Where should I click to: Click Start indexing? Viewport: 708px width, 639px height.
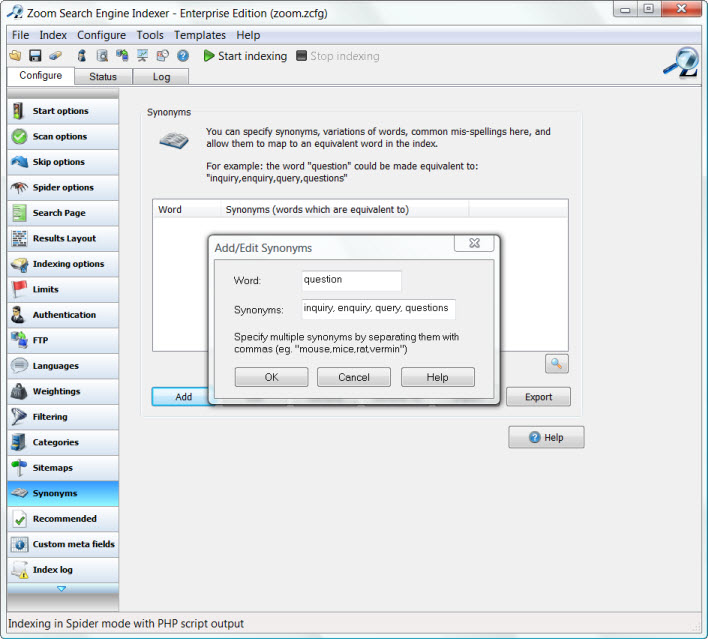[245, 56]
